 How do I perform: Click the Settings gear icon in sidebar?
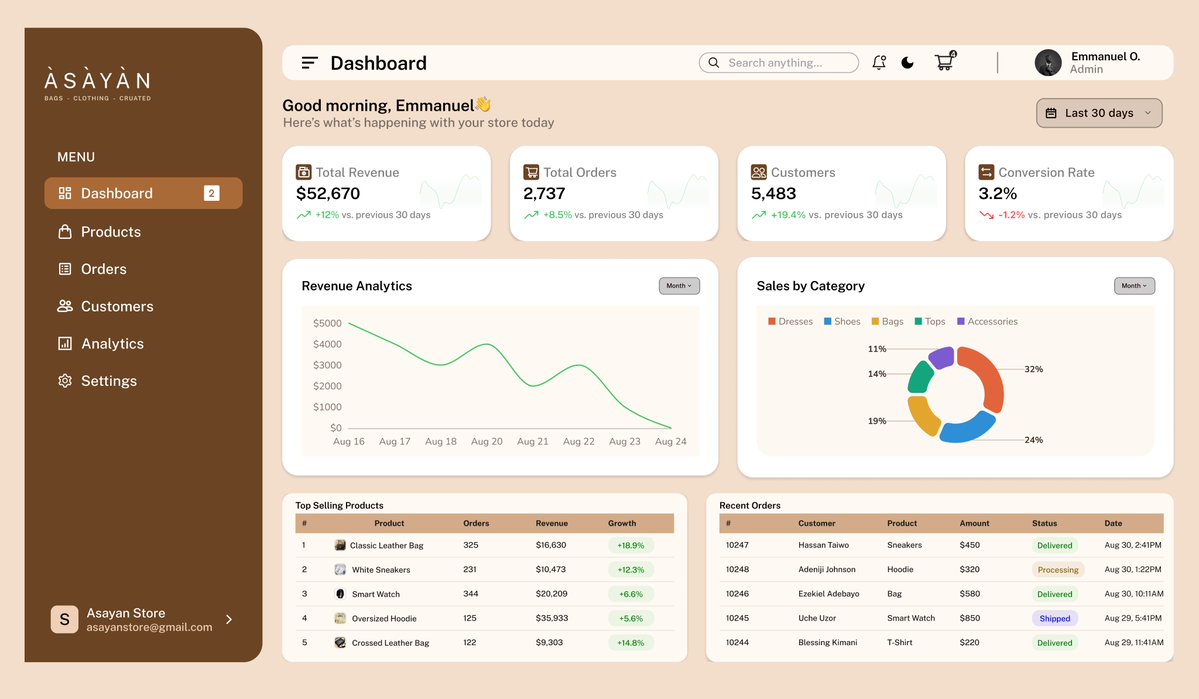(x=65, y=381)
